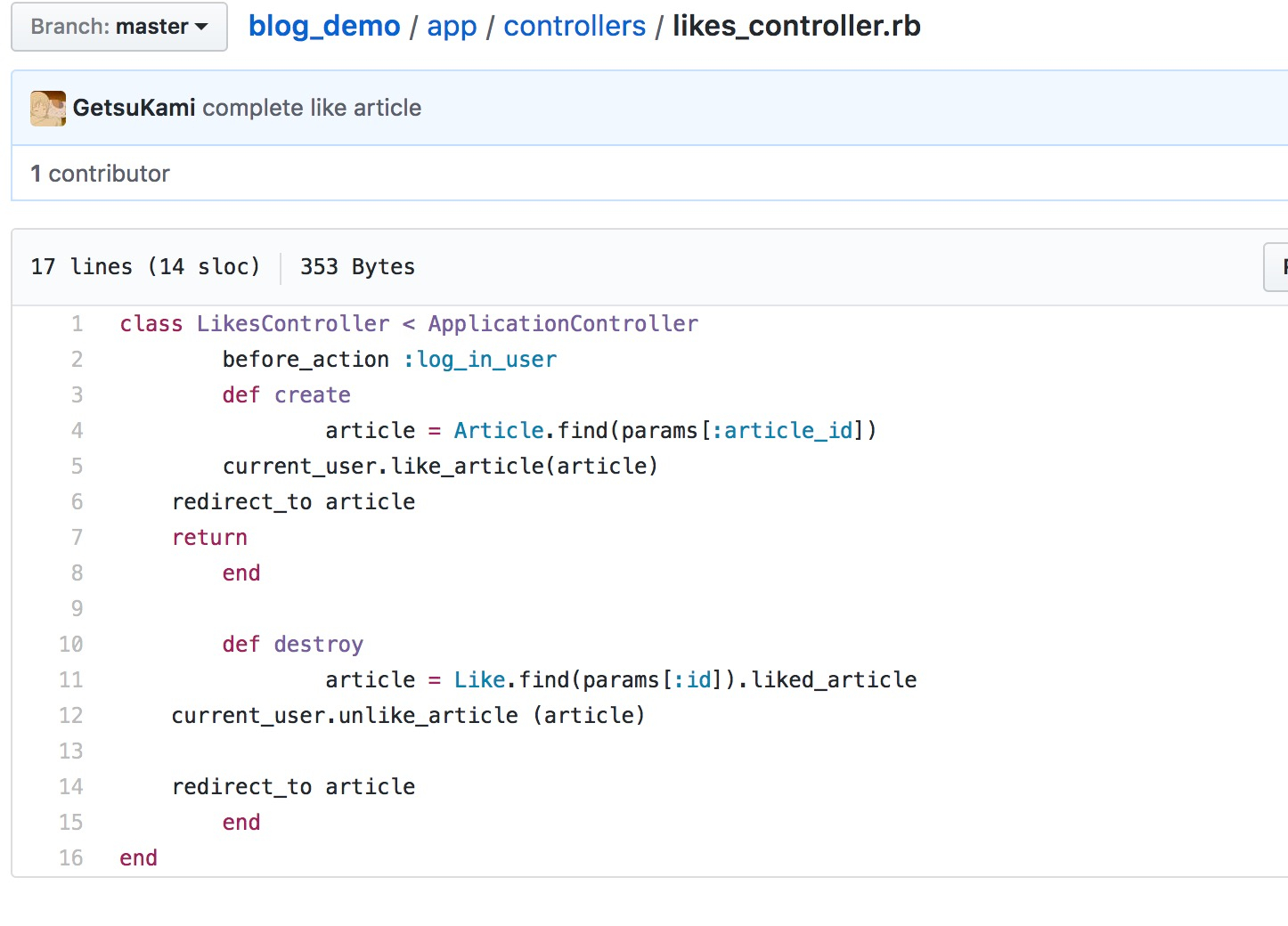Viewport: 1288px width, 926px height.
Task: Click the def destroy method definition
Action: [293, 644]
